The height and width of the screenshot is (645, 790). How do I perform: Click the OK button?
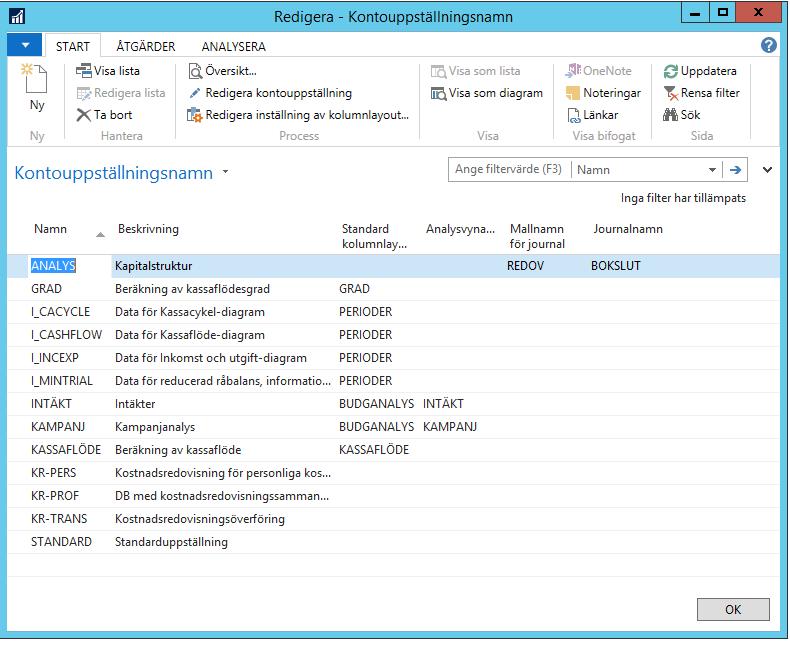pos(733,610)
